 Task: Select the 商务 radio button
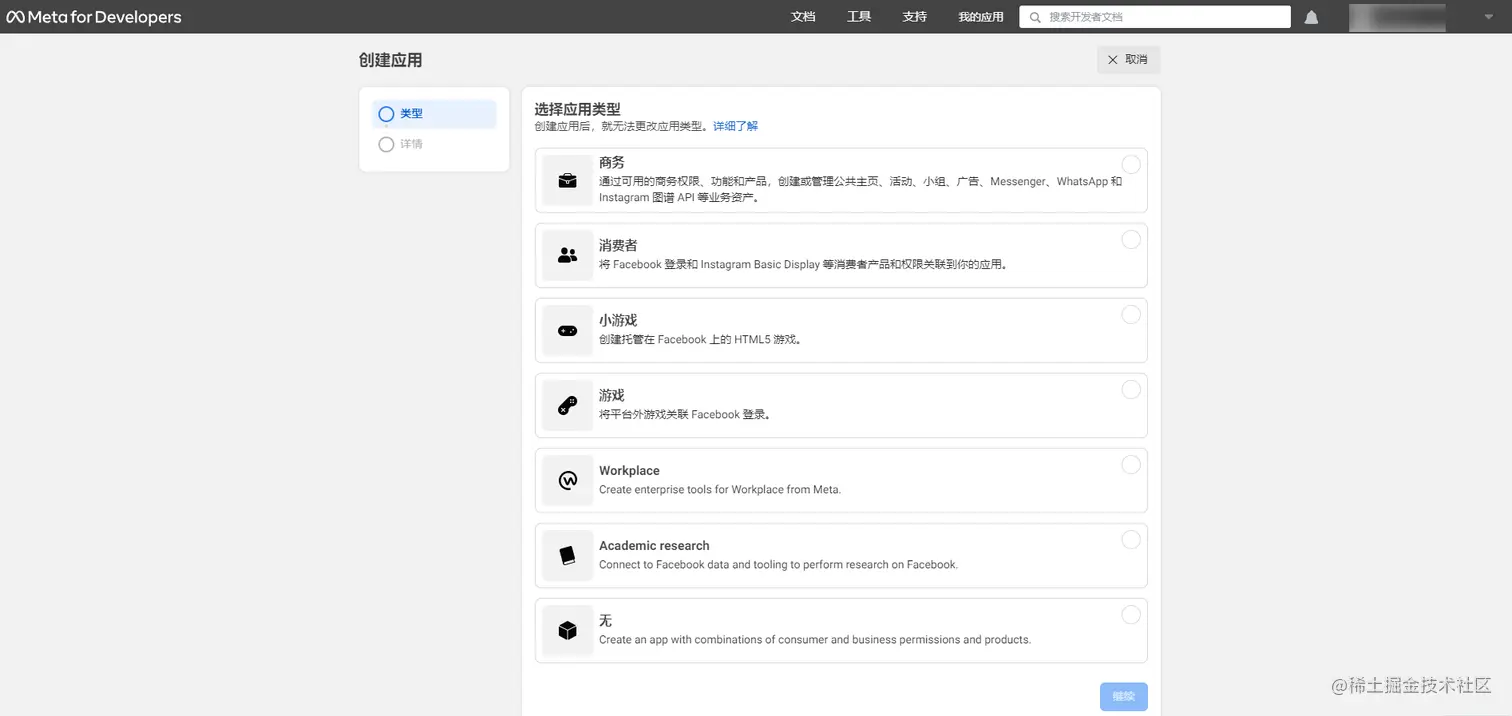(1131, 164)
